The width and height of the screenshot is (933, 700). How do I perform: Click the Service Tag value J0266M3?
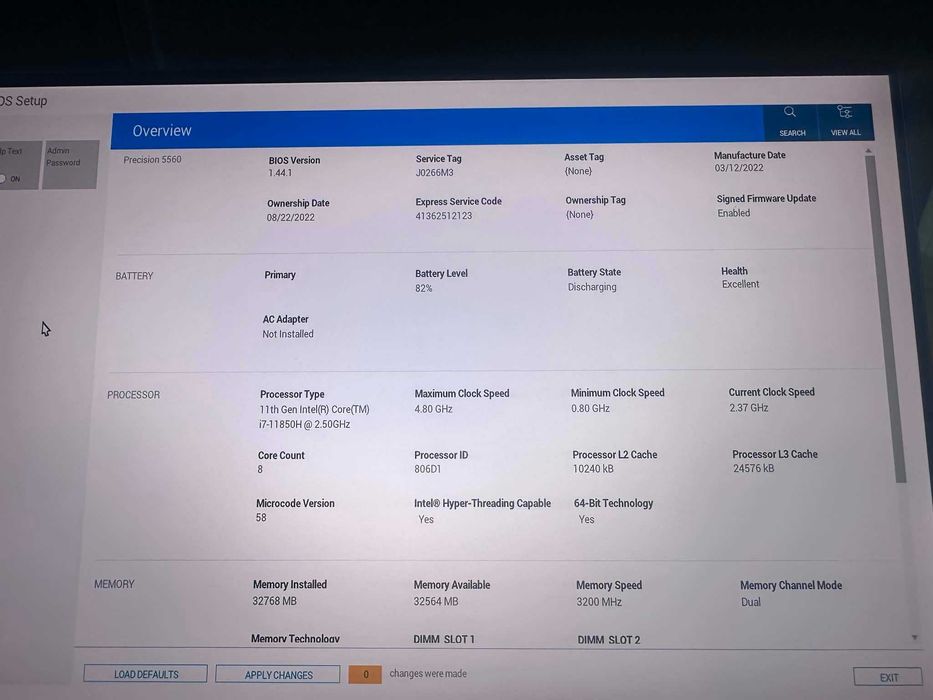click(x=434, y=173)
